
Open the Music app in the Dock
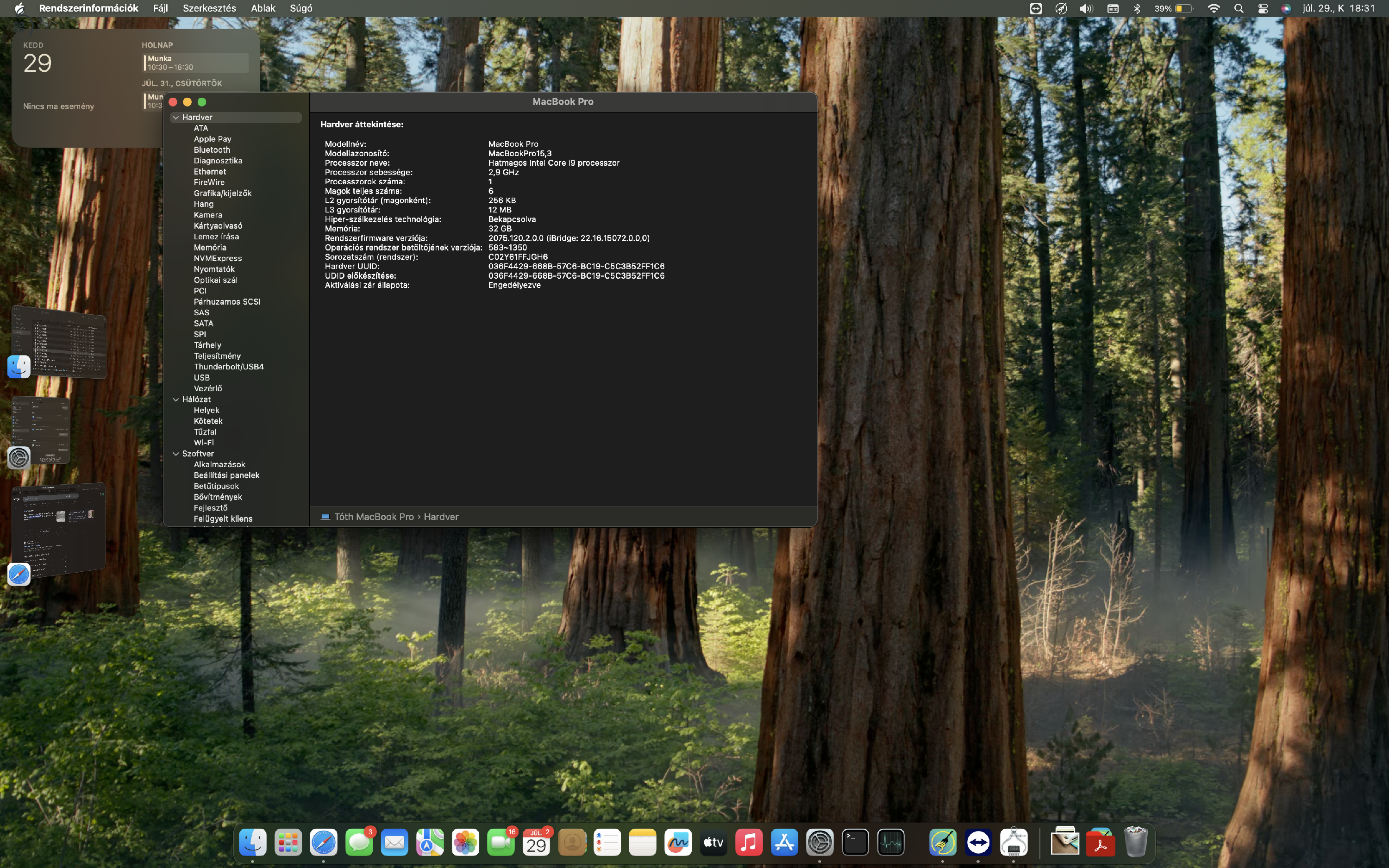tap(749, 842)
